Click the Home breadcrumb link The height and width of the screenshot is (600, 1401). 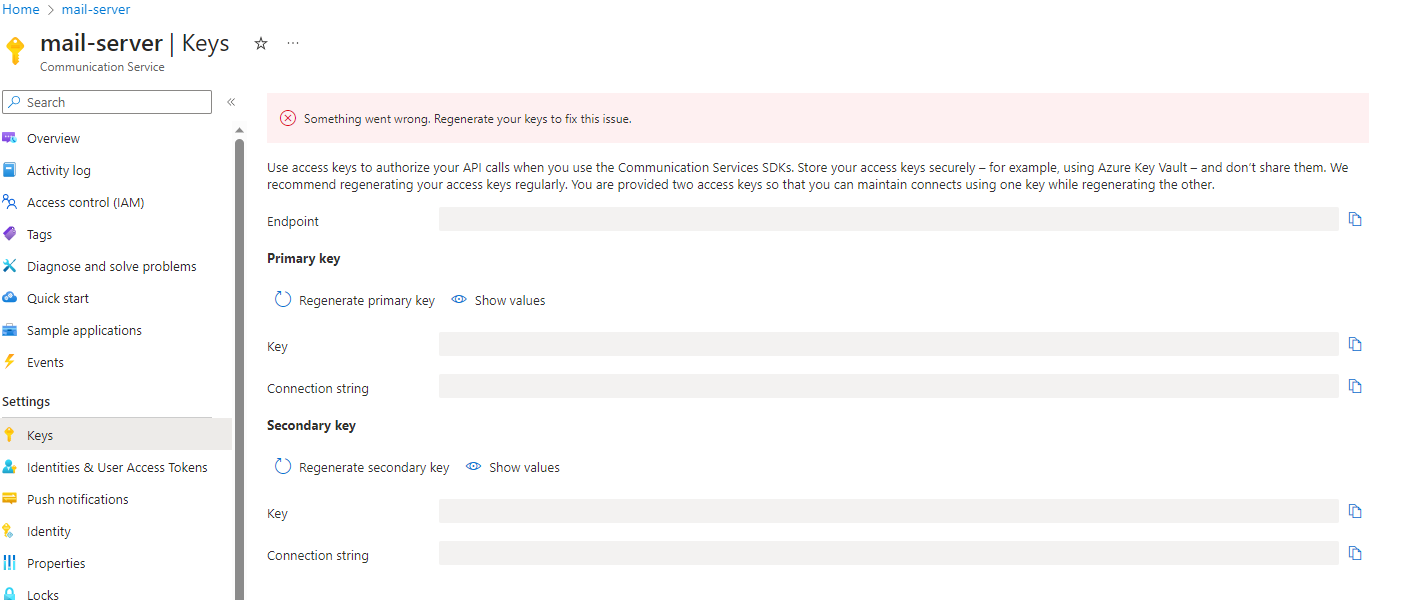pyautogui.click(x=21, y=9)
